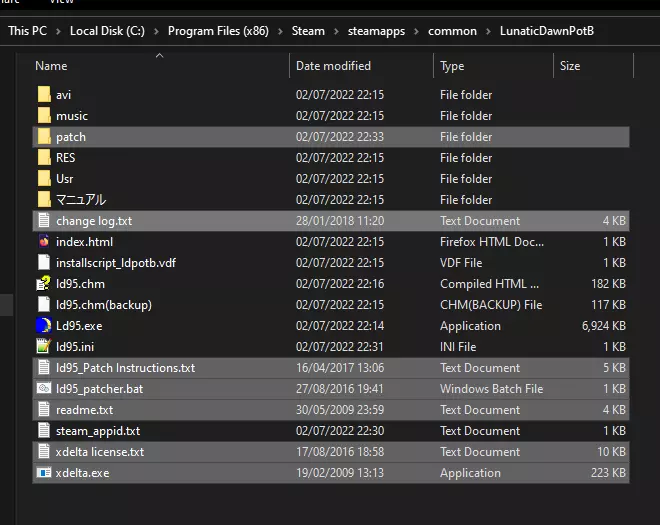
Task: Select the file name RES
Action: [x=66, y=157]
